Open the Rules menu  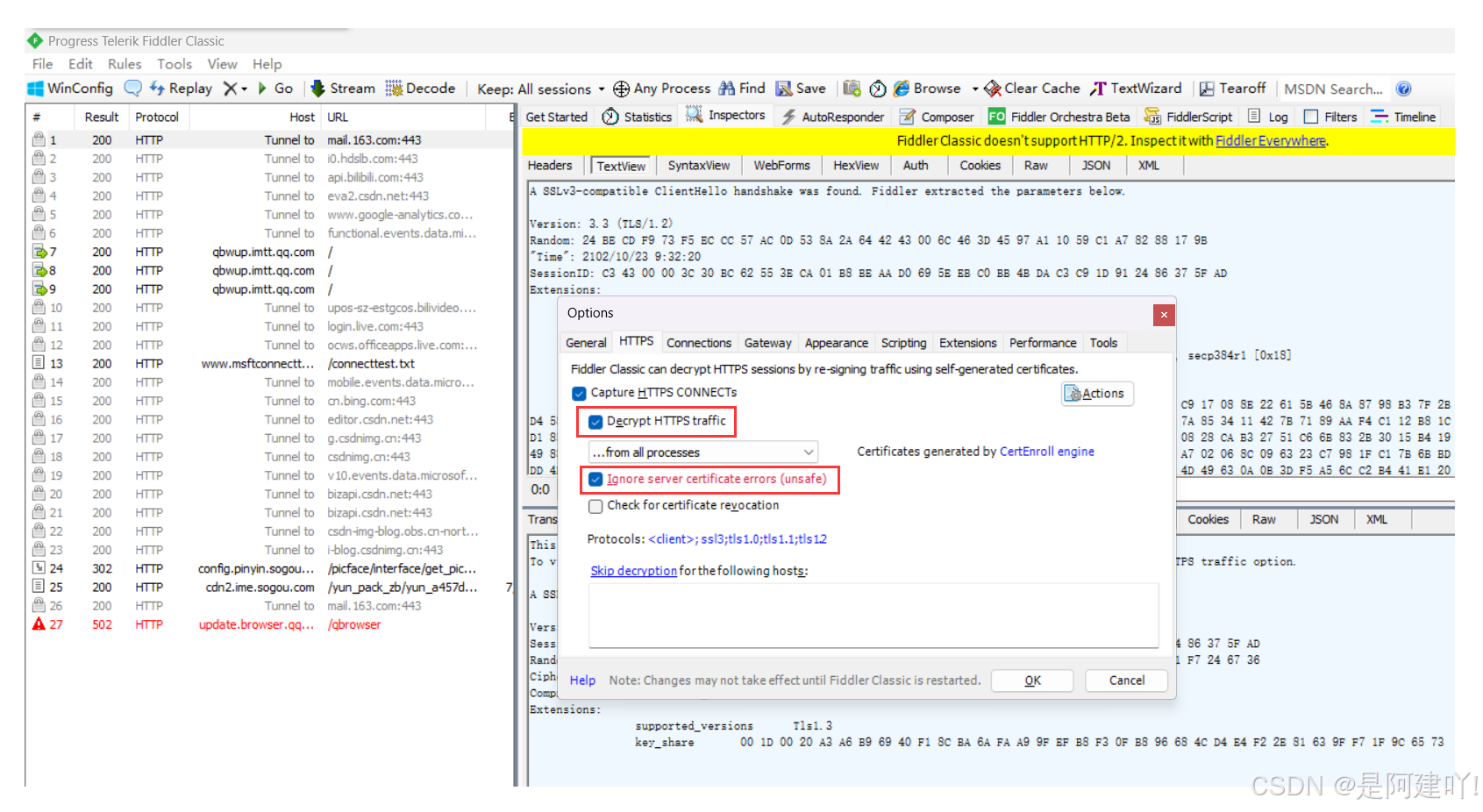coord(125,64)
